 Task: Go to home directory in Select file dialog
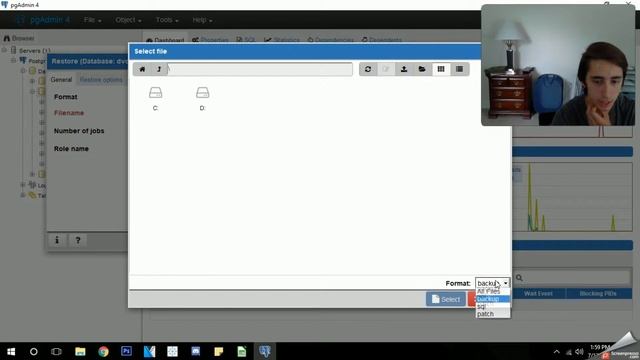(x=142, y=69)
